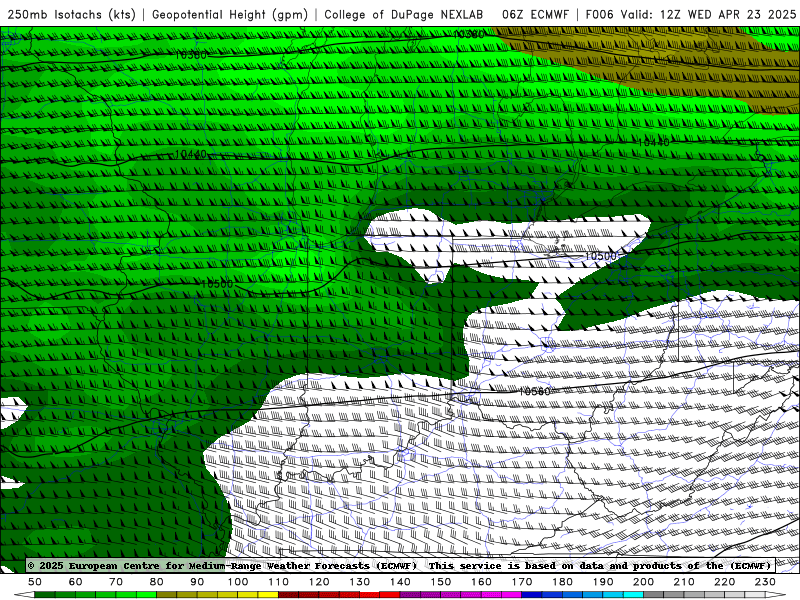Click the legend value 120
Viewport: 800px width, 600px height.
coord(319,582)
